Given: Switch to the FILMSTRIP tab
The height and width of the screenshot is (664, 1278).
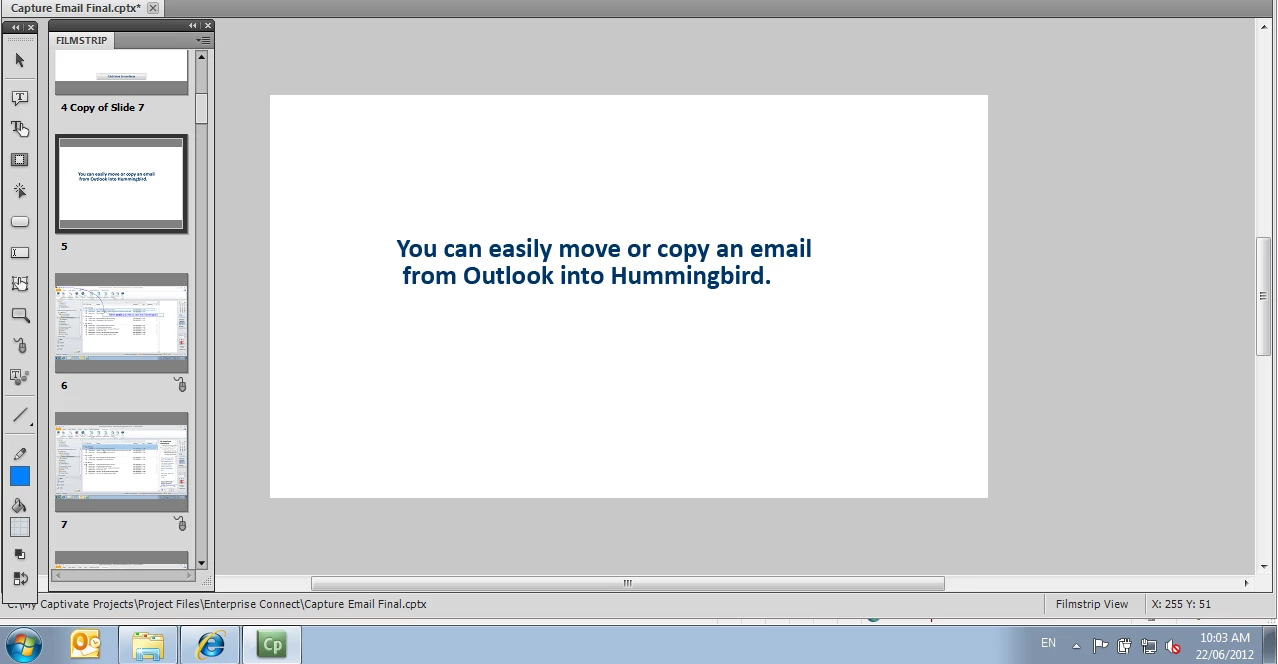Looking at the screenshot, I should coord(82,41).
